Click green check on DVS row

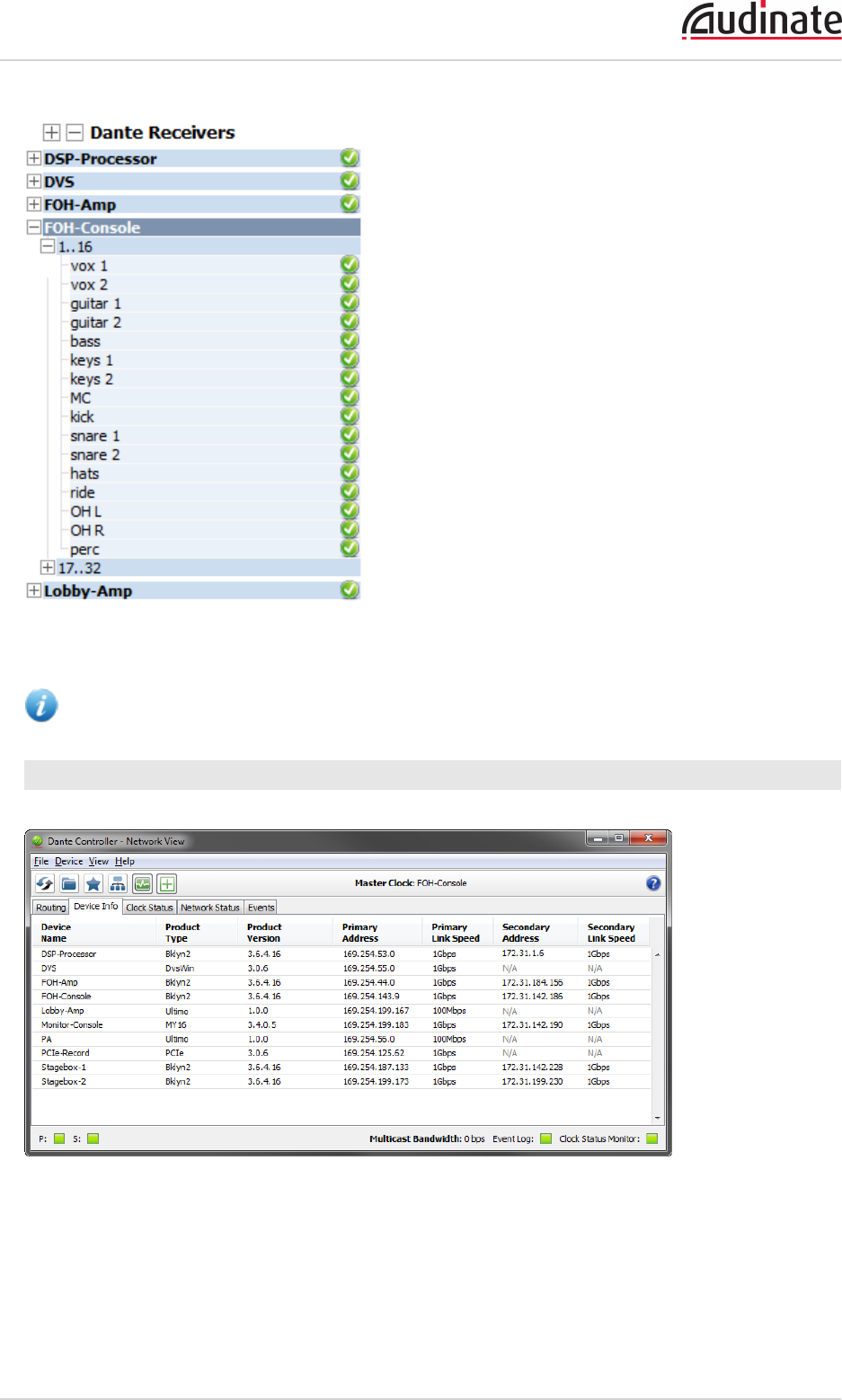pyautogui.click(x=350, y=181)
